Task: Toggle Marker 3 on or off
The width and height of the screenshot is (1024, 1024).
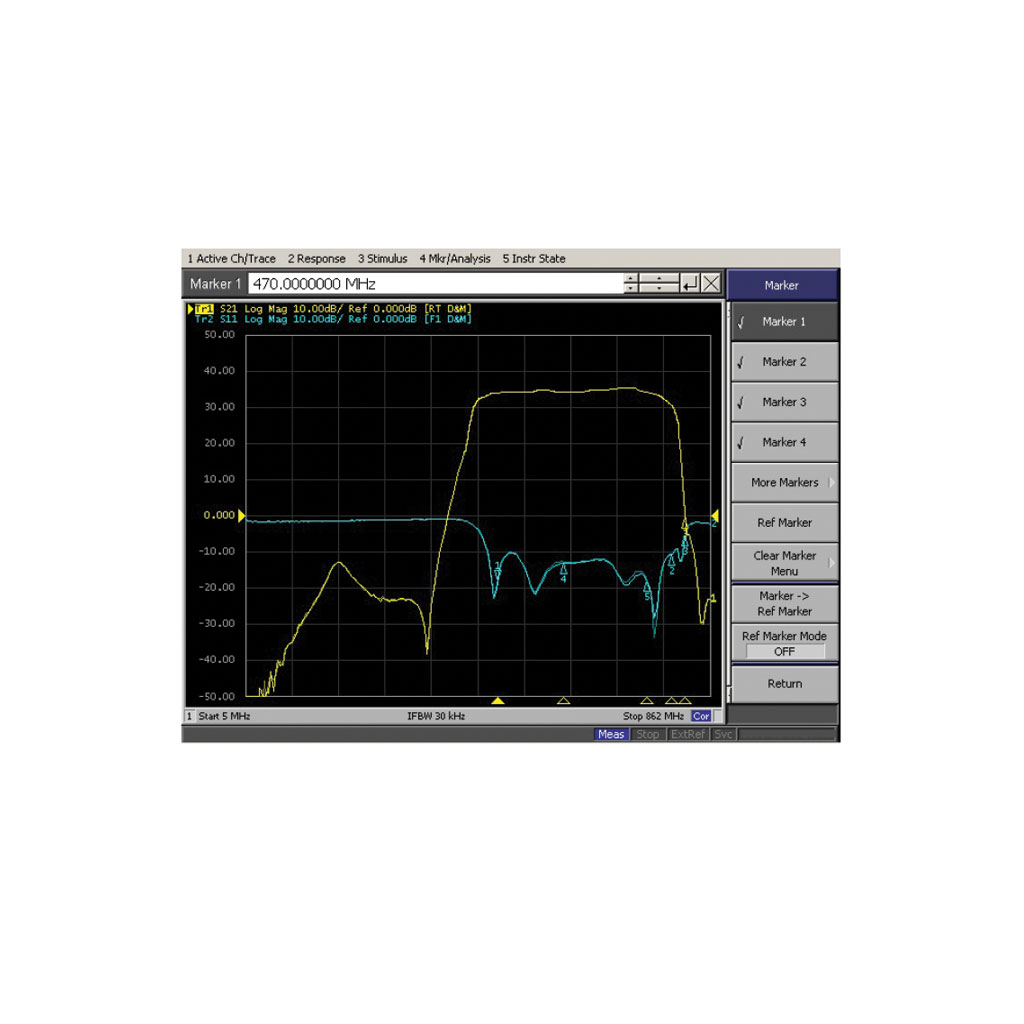Action: 784,402
